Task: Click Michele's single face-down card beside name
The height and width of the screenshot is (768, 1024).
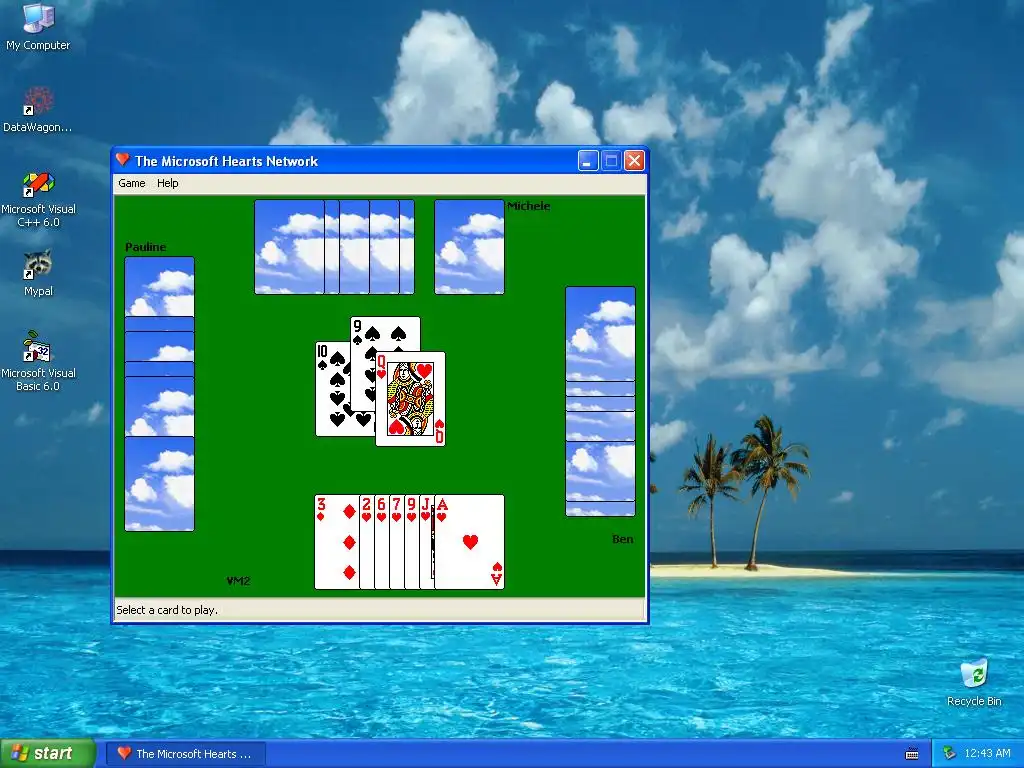Action: click(469, 247)
